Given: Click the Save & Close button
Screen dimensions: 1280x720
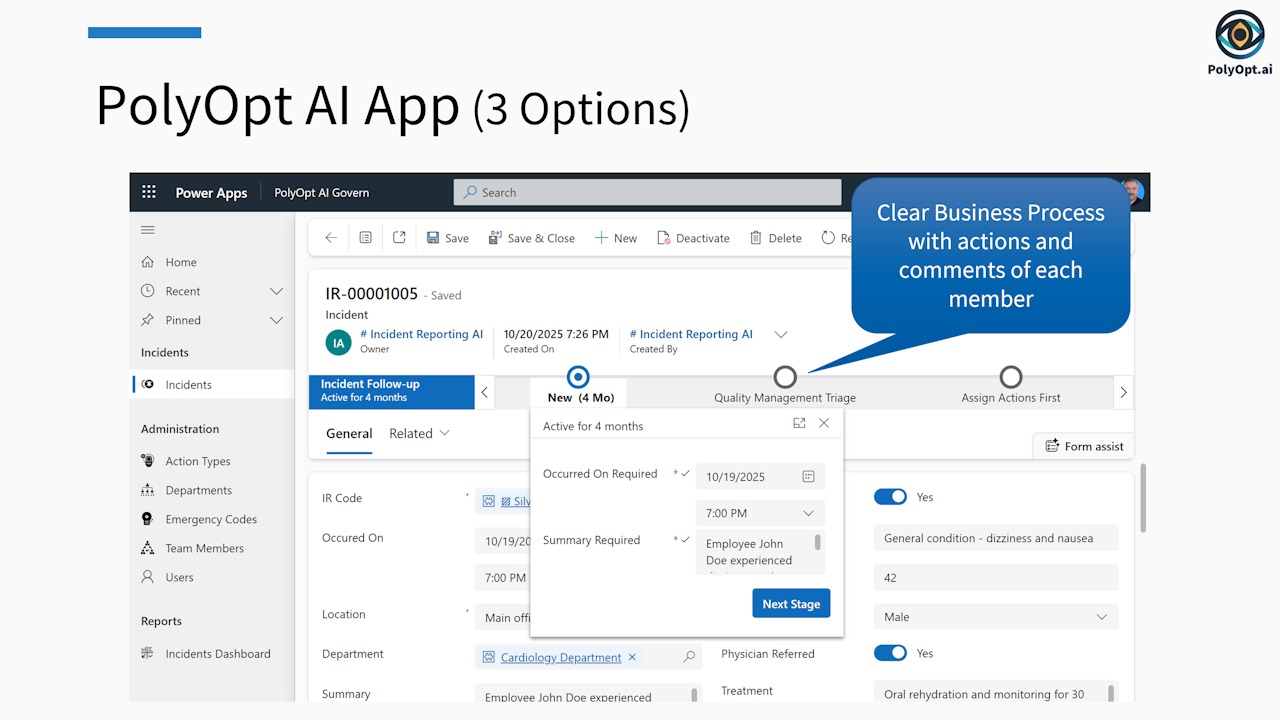Looking at the screenshot, I should click(531, 238).
